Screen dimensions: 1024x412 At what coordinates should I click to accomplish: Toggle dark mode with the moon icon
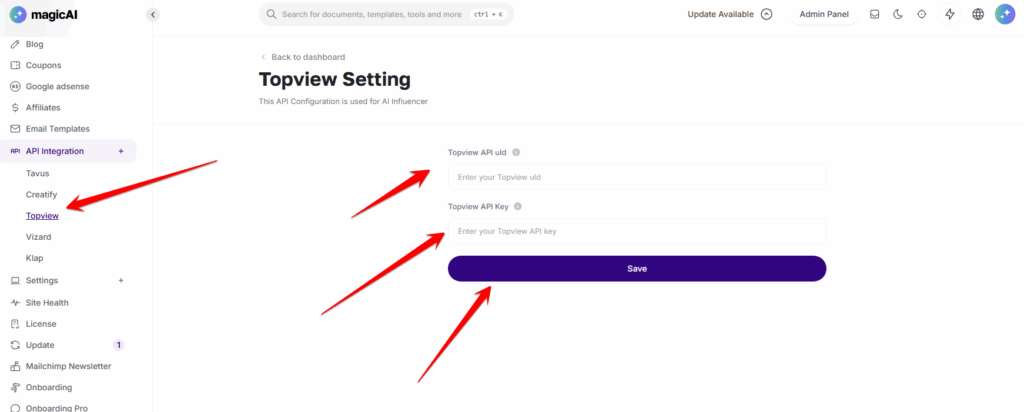(898, 14)
